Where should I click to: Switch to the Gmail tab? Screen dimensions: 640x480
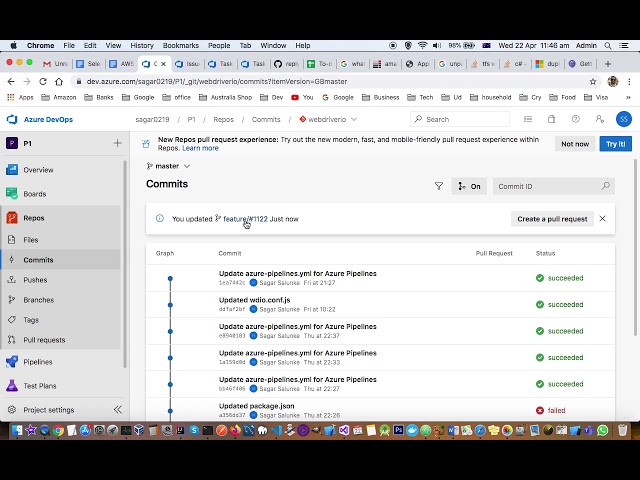(56, 64)
